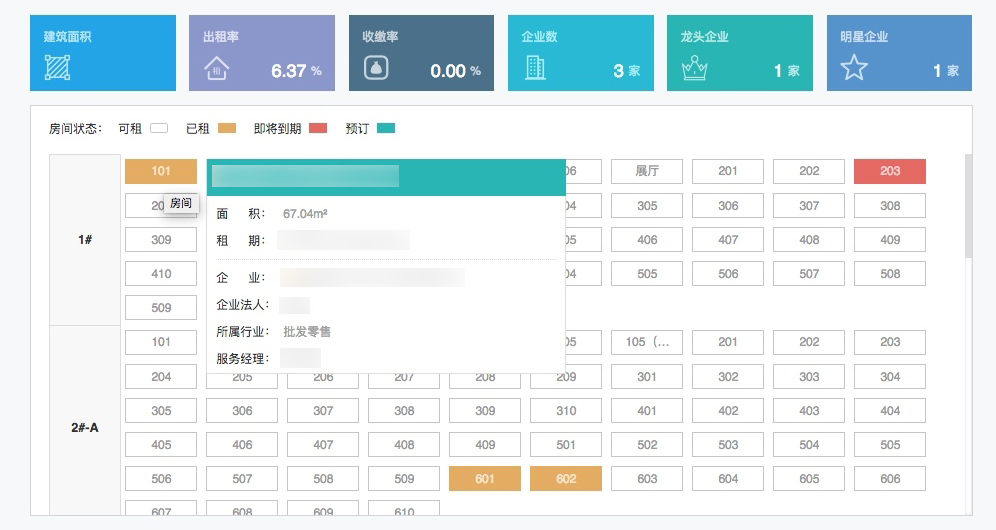Click the star icon in 明星企业 card
This screenshot has height=530, width=996.
point(853,68)
